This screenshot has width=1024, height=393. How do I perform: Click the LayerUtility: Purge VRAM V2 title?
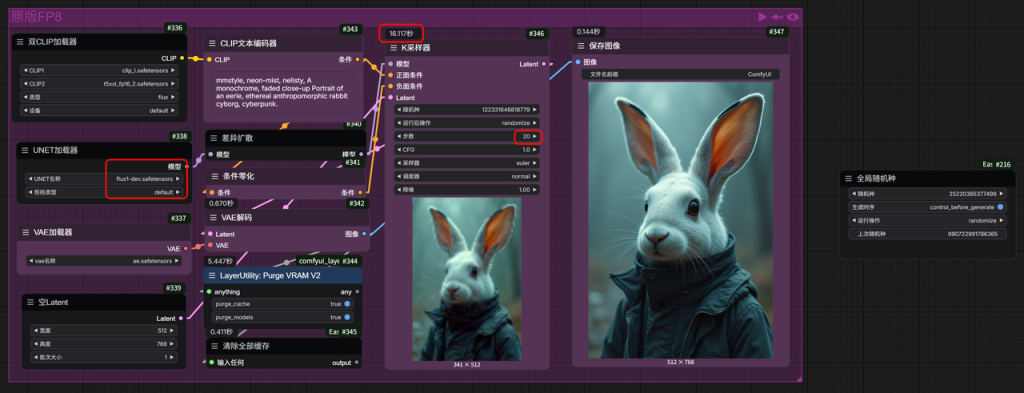(270, 275)
